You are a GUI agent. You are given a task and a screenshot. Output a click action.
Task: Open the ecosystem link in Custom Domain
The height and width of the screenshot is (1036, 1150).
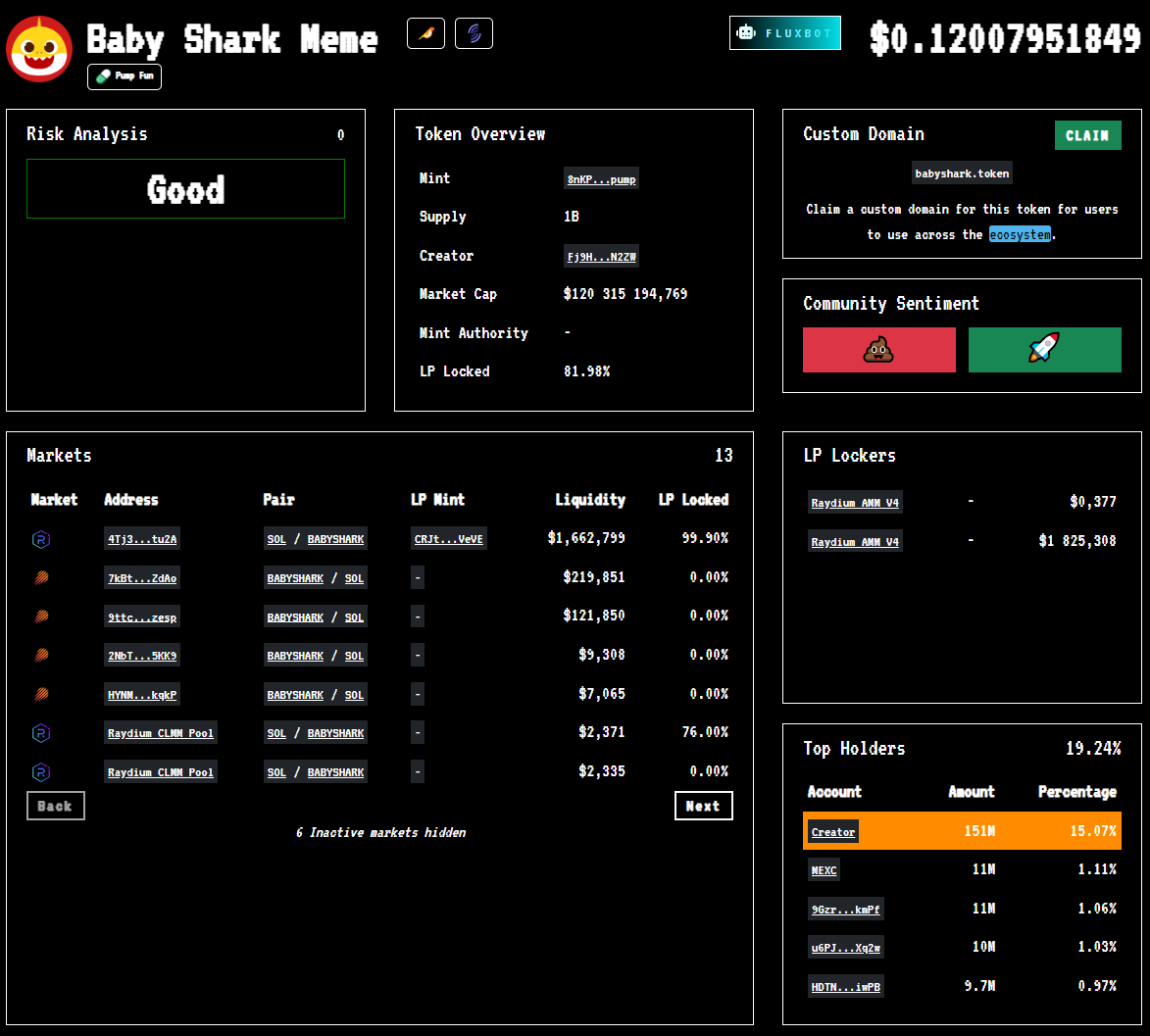1020,234
